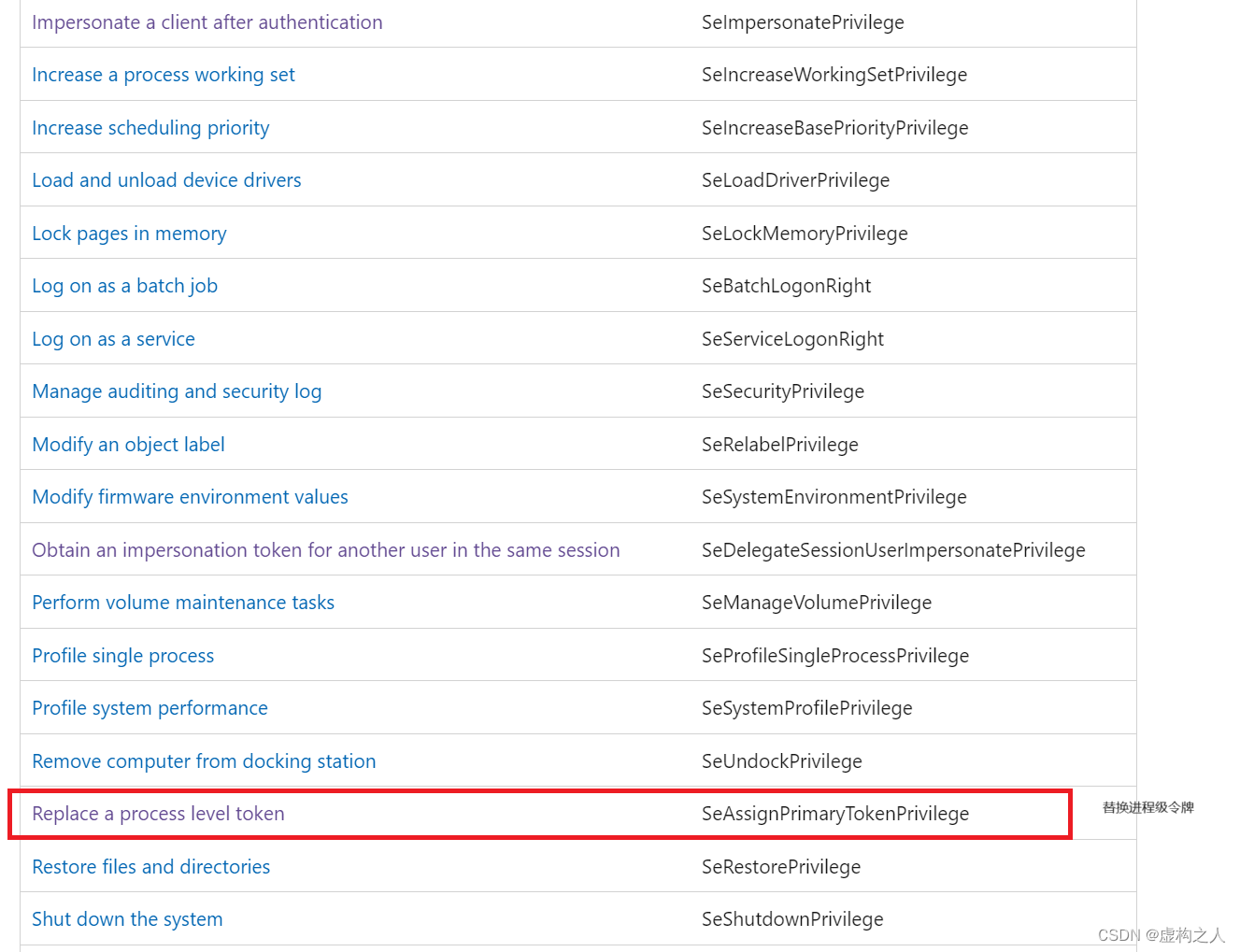Select the SeRestorePrivilege cell text
This screenshot has width=1240, height=952.
point(781,867)
